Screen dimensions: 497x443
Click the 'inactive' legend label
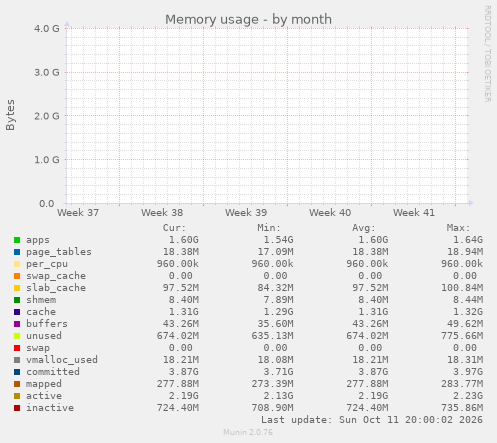tap(50, 408)
